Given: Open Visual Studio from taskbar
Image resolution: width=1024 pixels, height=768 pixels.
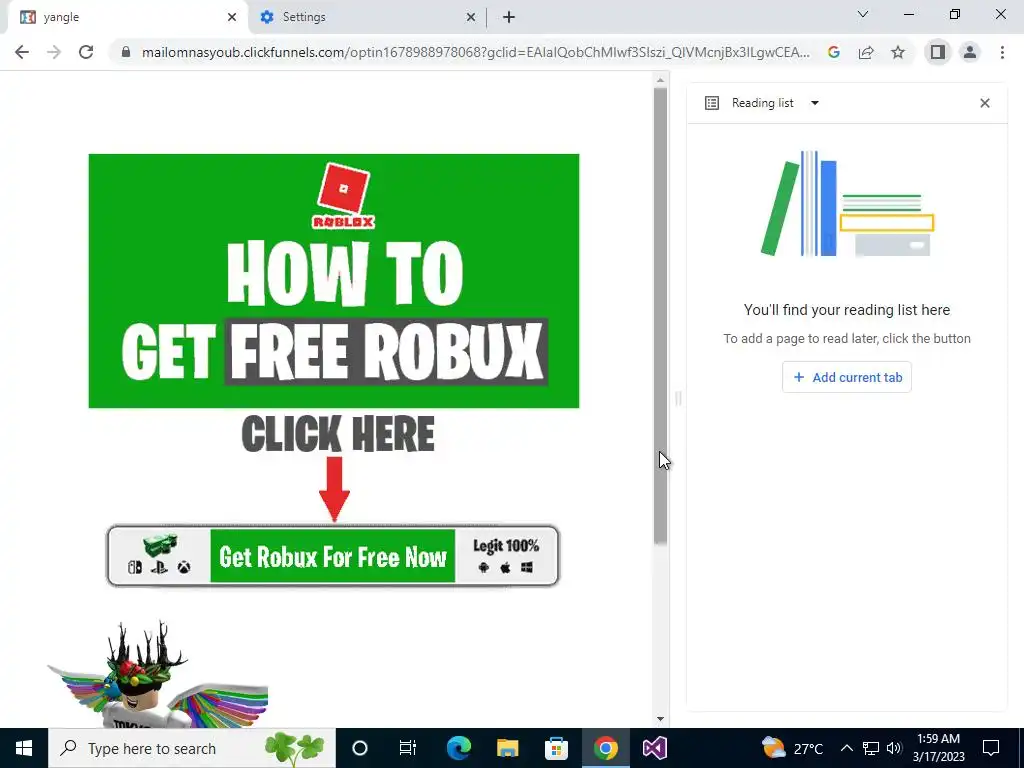Looking at the screenshot, I should 654,748.
